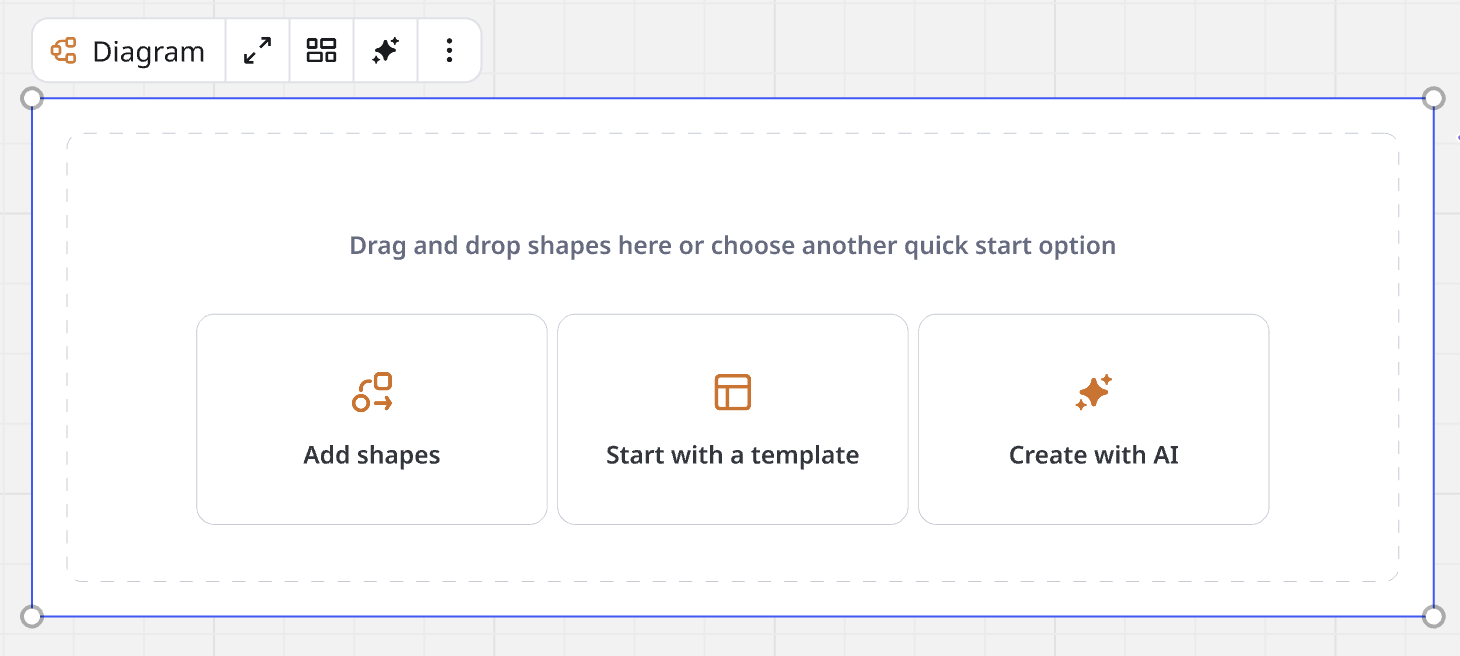Click the bottom-right resize handle
The width and height of the screenshot is (1460, 656).
coord(1433,616)
